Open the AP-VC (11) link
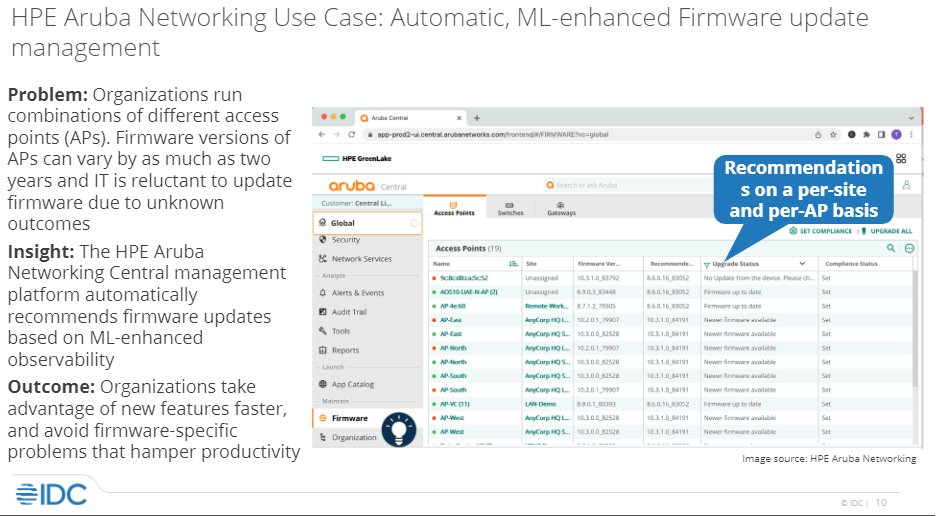The width and height of the screenshot is (938, 516). coord(455,404)
